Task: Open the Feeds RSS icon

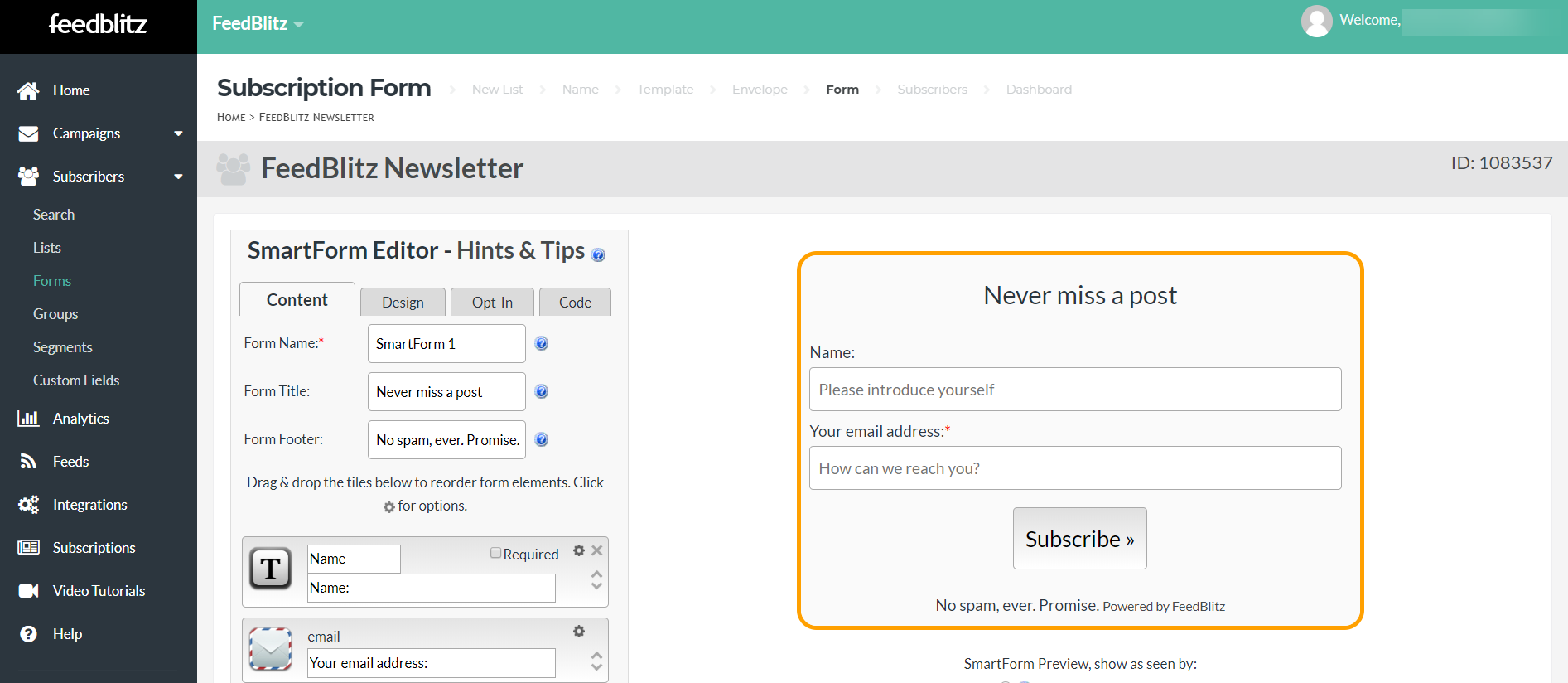Action: (28, 462)
